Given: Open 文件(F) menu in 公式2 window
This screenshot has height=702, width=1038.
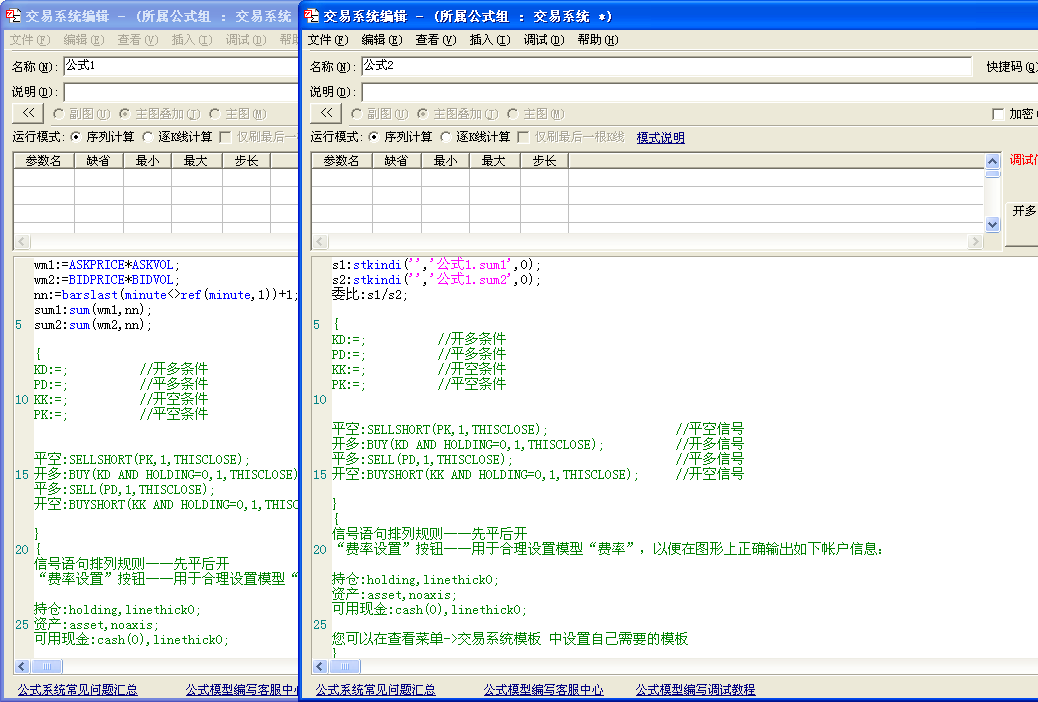Looking at the screenshot, I should tap(328, 40).
